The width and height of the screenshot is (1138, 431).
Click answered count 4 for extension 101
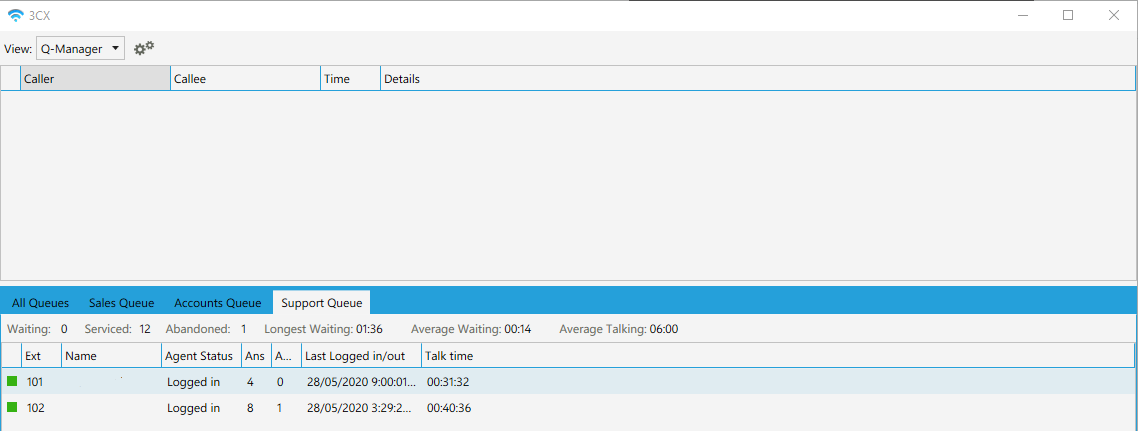point(250,382)
